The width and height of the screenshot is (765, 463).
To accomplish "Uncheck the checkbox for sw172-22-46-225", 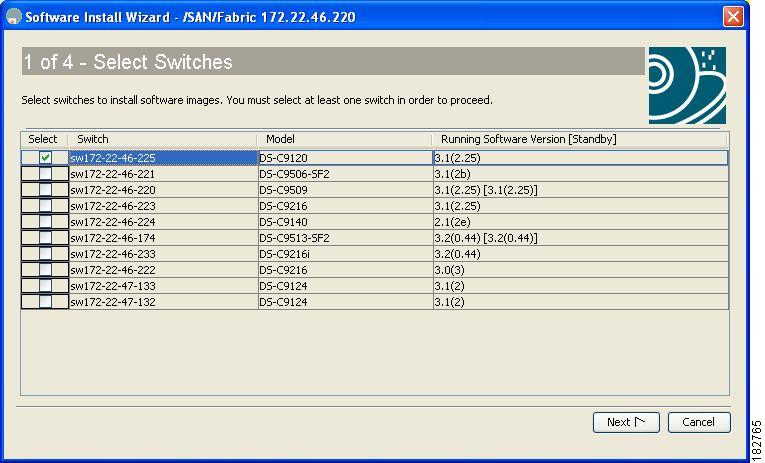I will point(45,158).
